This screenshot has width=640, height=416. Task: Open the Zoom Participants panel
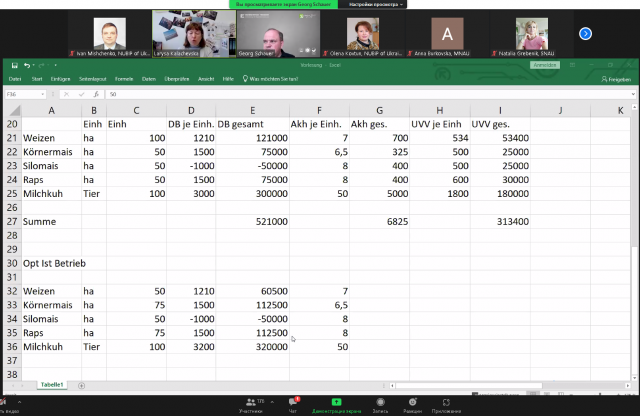click(251, 403)
